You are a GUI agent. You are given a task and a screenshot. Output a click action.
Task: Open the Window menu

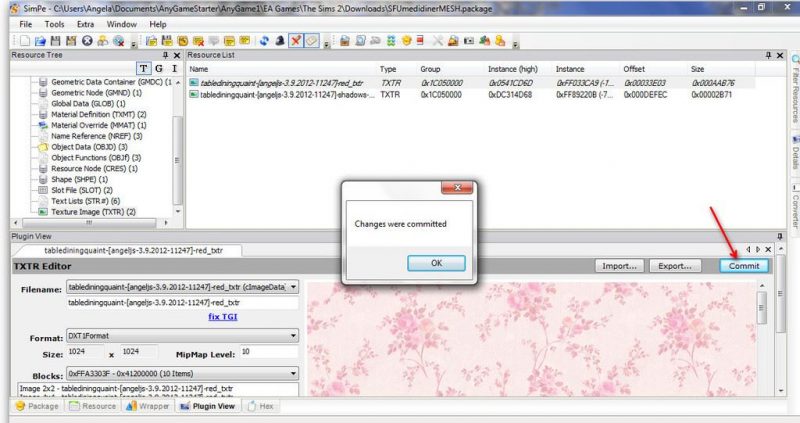coord(121,24)
